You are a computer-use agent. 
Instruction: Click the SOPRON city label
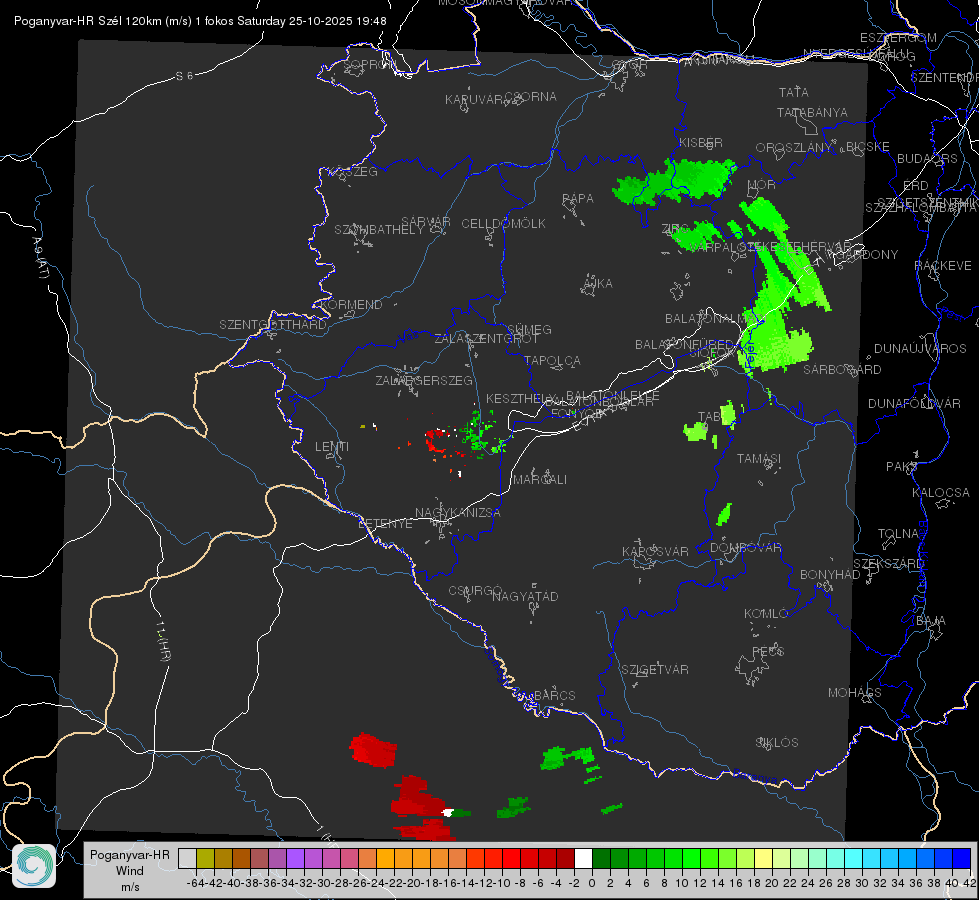pyautogui.click(x=369, y=64)
